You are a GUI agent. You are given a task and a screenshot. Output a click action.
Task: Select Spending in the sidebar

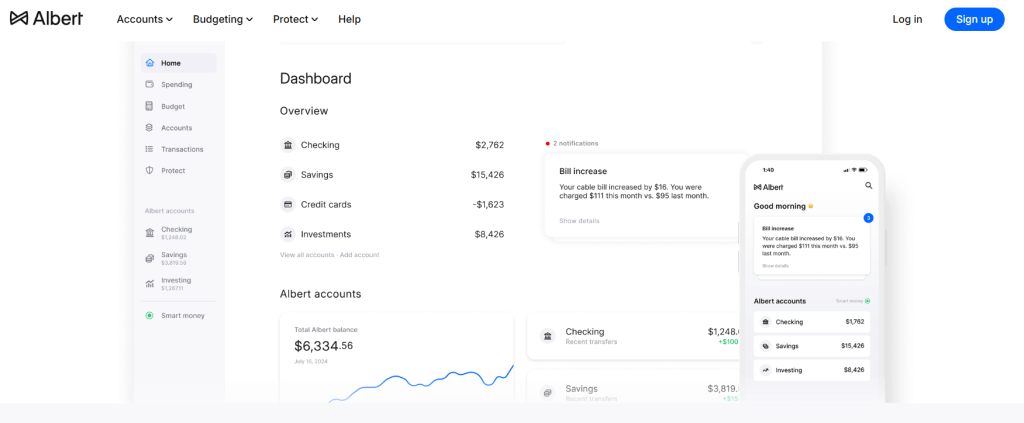(x=178, y=85)
